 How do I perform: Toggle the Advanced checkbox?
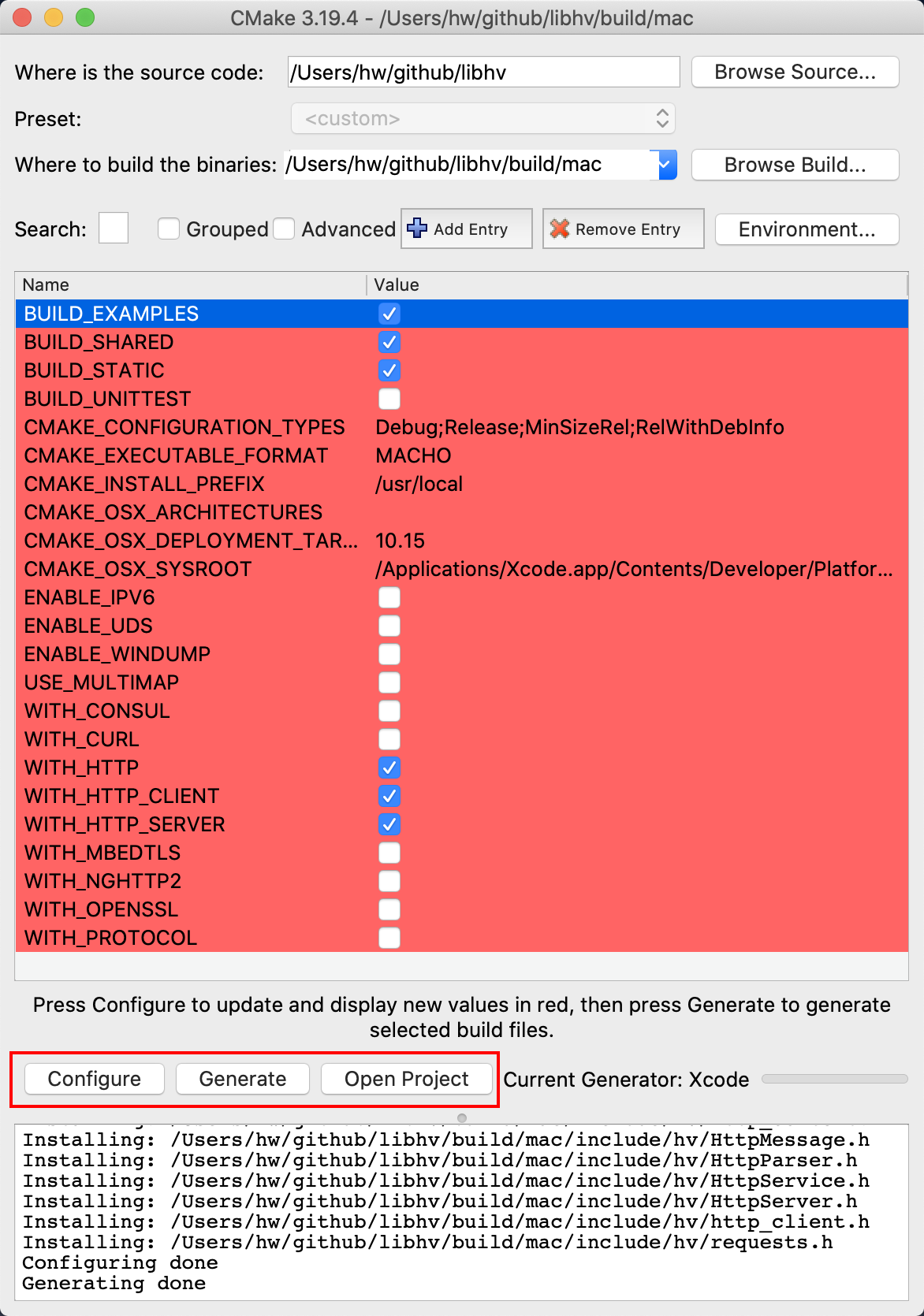pyautogui.click(x=284, y=229)
